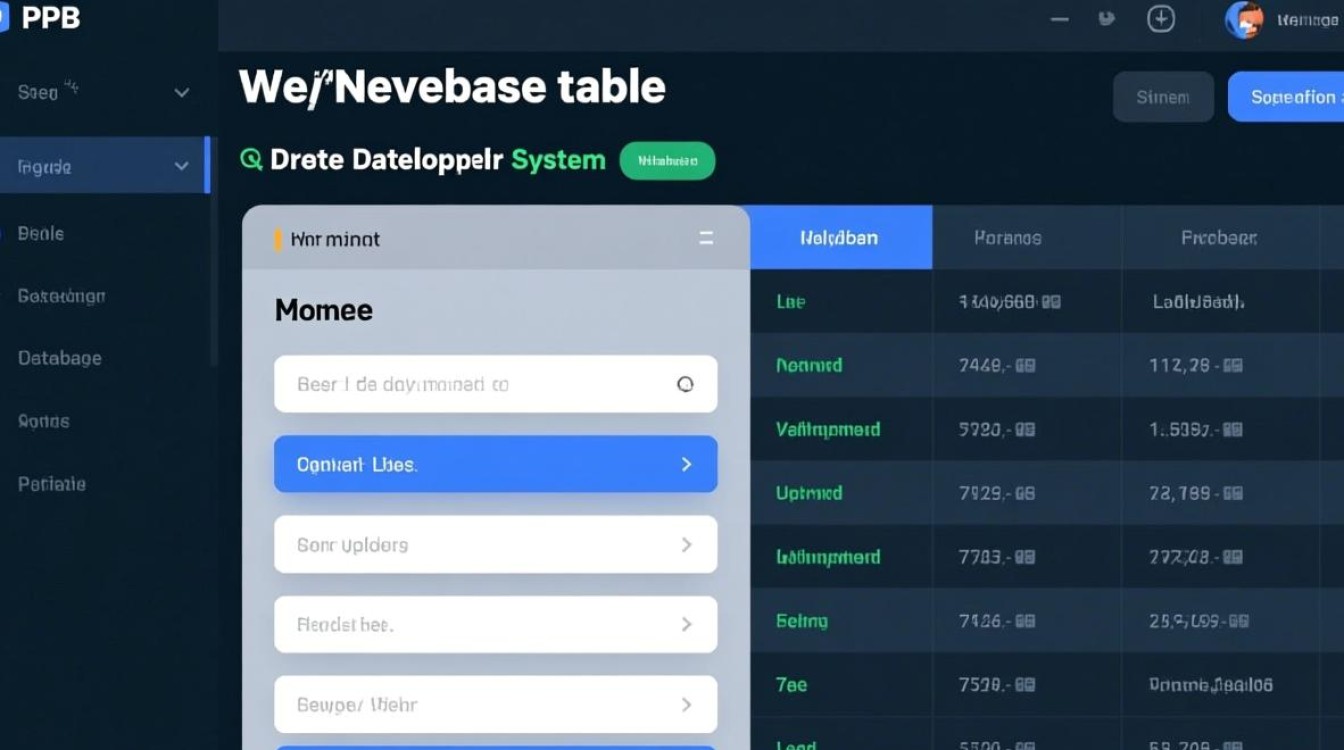Click the small icon left of circled plus
The height and width of the screenshot is (750, 1344).
(x=1106, y=18)
